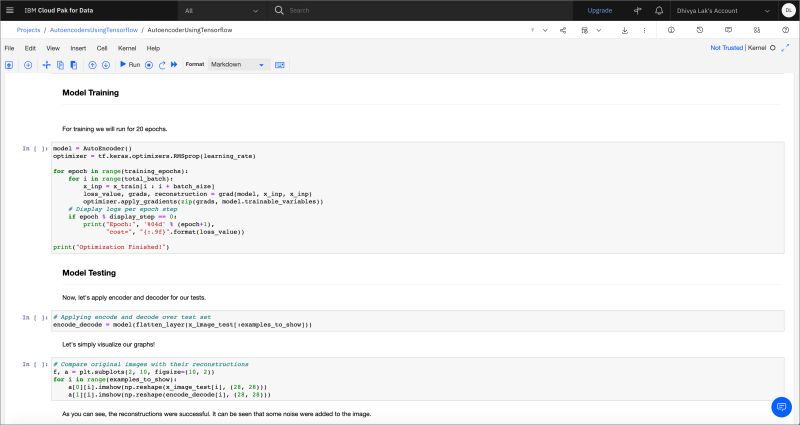Click the Upgrade link in header
The width and height of the screenshot is (800, 425).
[x=599, y=11]
